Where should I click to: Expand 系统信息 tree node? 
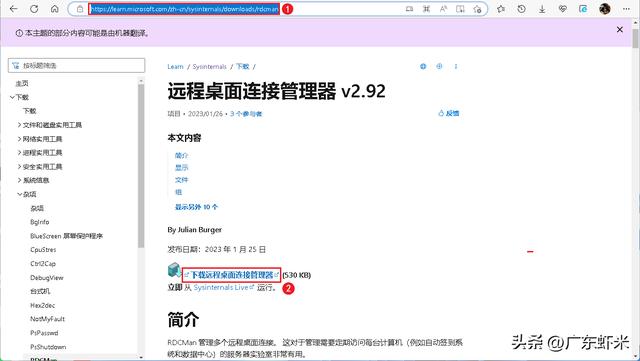(19, 180)
